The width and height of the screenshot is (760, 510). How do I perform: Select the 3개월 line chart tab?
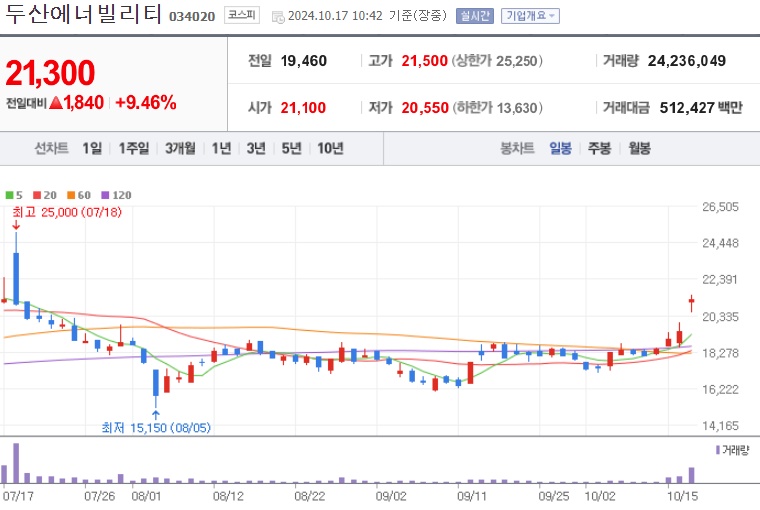pos(180,148)
